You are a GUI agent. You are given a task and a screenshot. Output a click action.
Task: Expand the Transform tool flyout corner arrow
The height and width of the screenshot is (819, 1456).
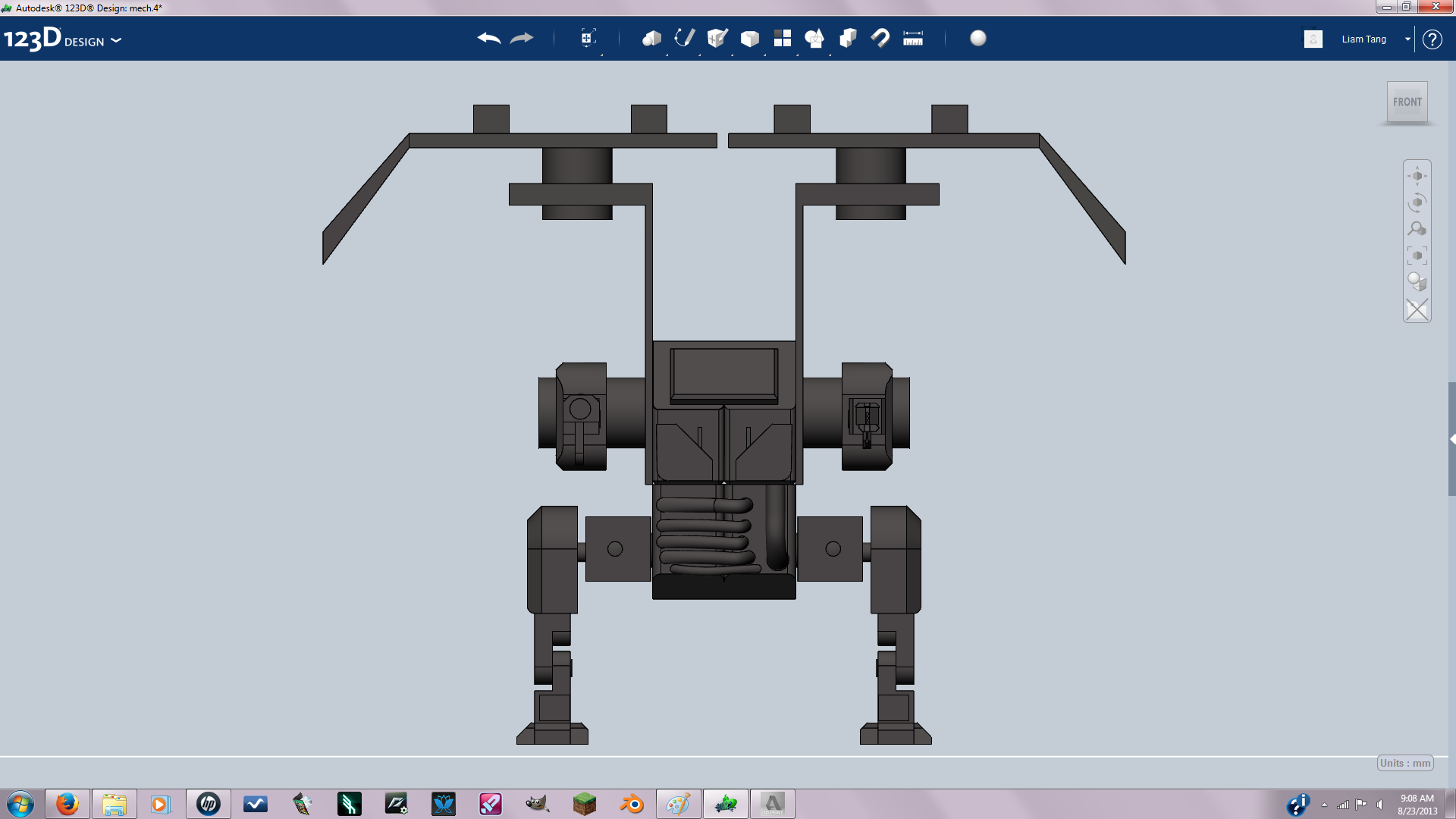602,55
